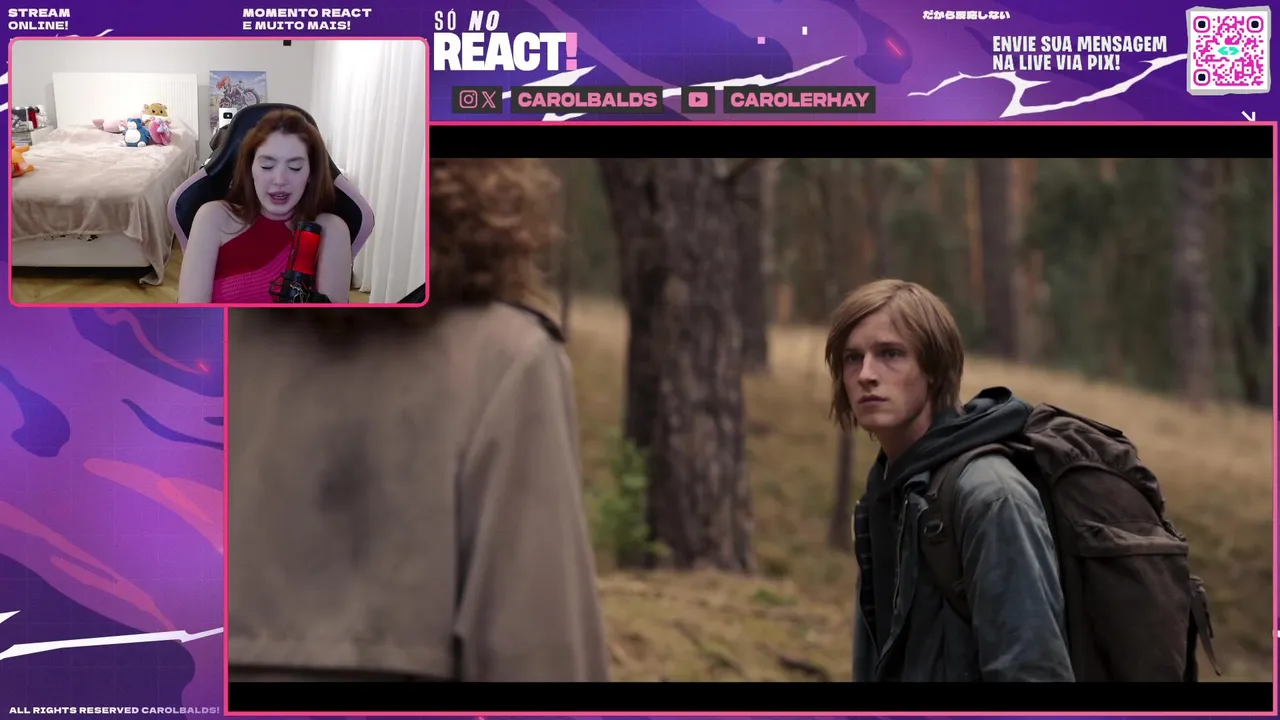
Task: Click the webcam feed of the streamer
Action: coord(218,171)
